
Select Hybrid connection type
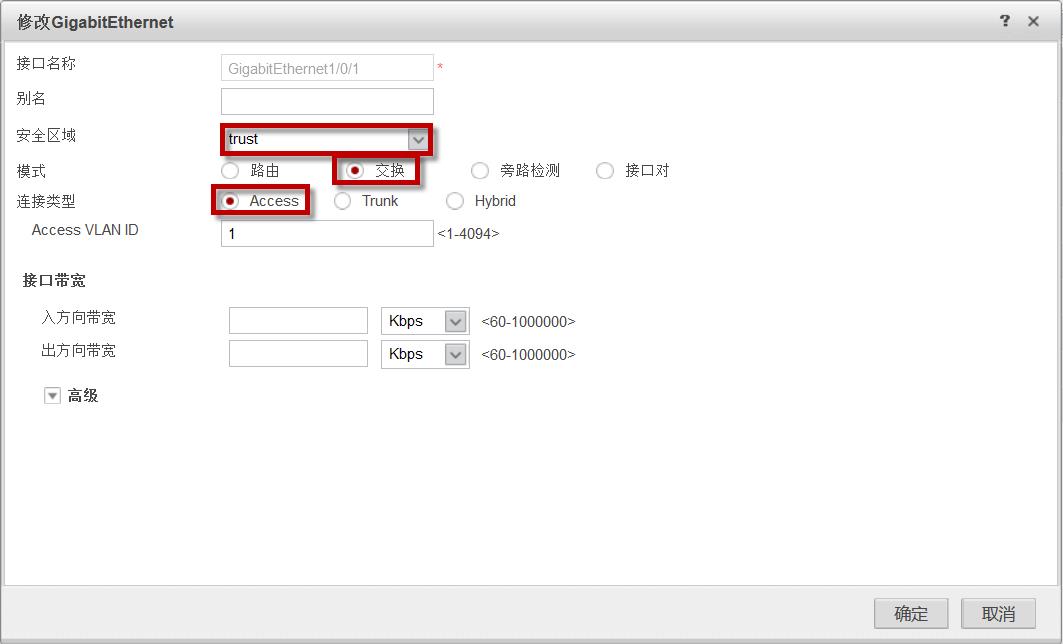pos(455,201)
